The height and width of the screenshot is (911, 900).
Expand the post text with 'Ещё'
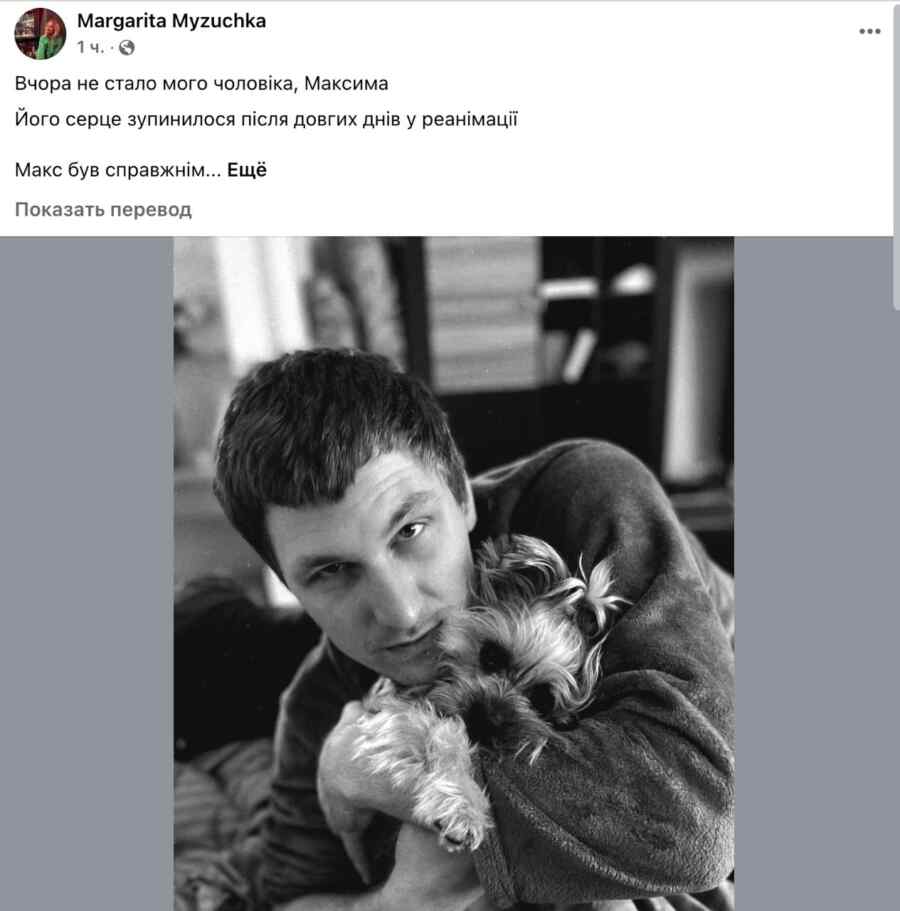coord(246,170)
